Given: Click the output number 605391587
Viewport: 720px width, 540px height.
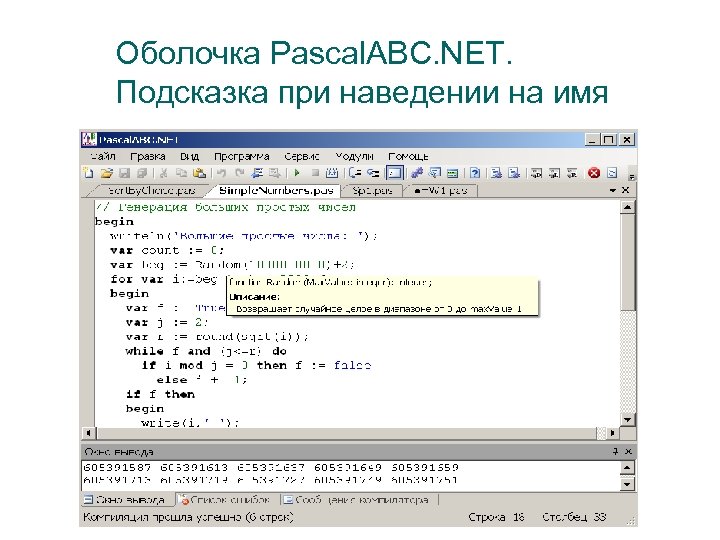Looking at the screenshot, I should (117, 467).
